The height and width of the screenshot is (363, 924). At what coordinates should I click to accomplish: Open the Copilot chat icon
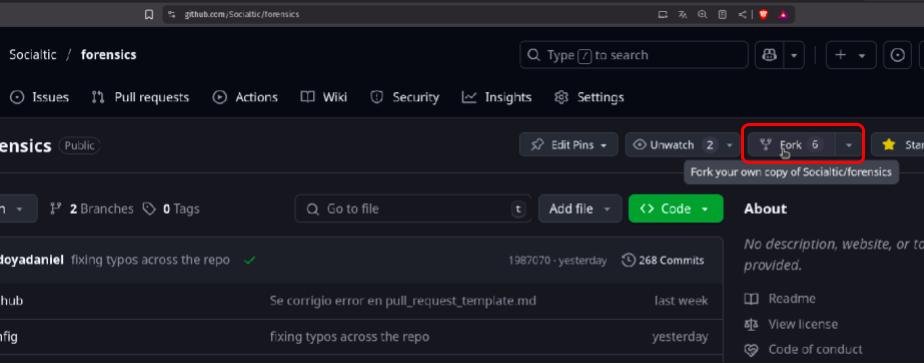click(x=770, y=55)
